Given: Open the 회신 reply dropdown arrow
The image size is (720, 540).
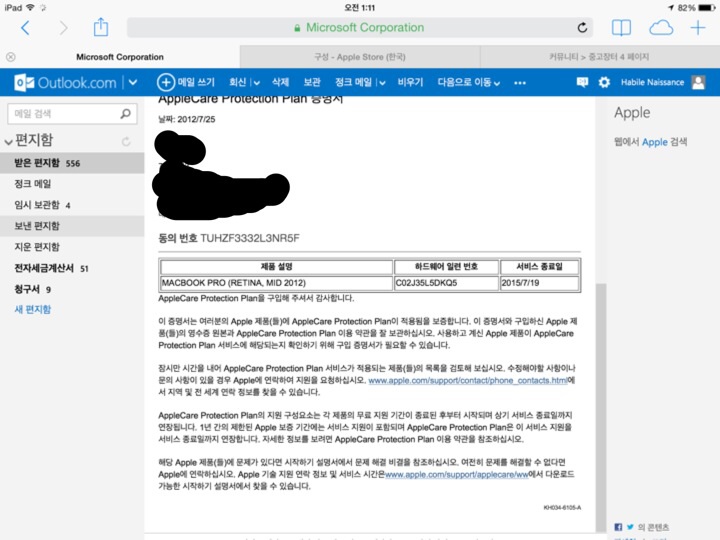Looking at the screenshot, I should pyautogui.click(x=257, y=83).
